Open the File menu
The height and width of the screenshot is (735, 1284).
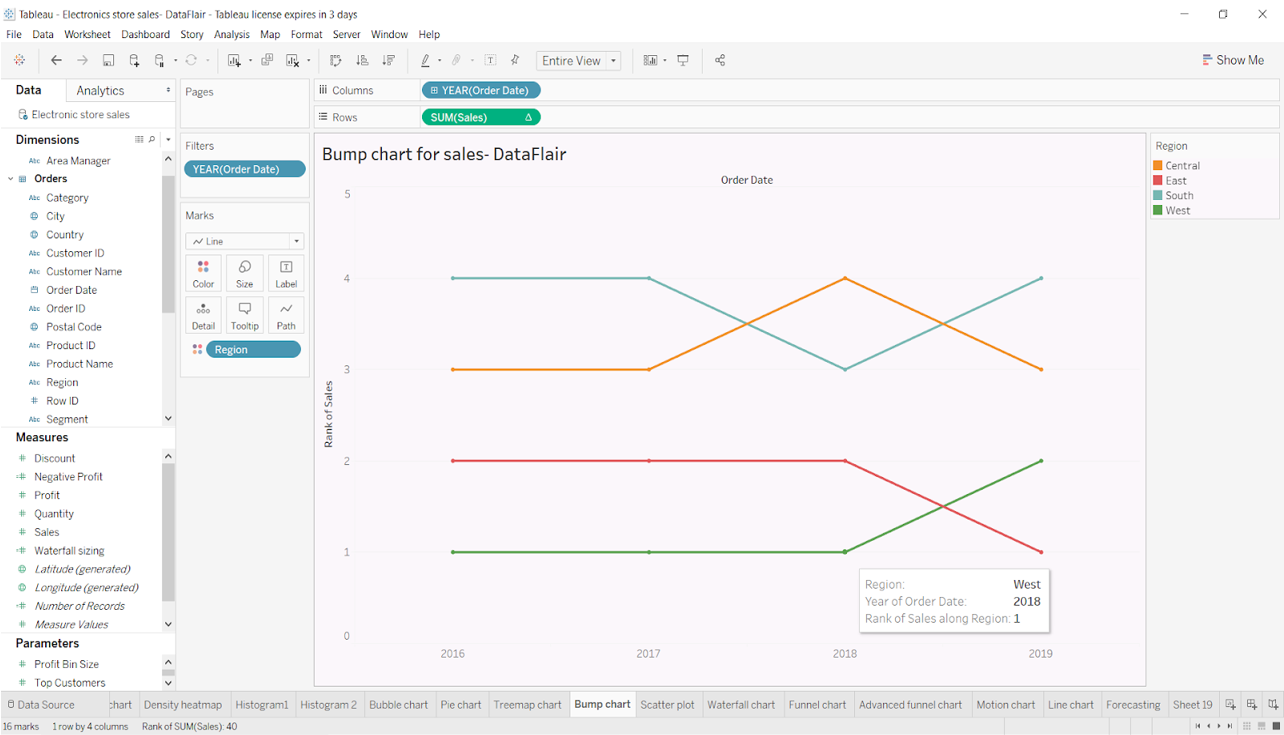point(14,34)
